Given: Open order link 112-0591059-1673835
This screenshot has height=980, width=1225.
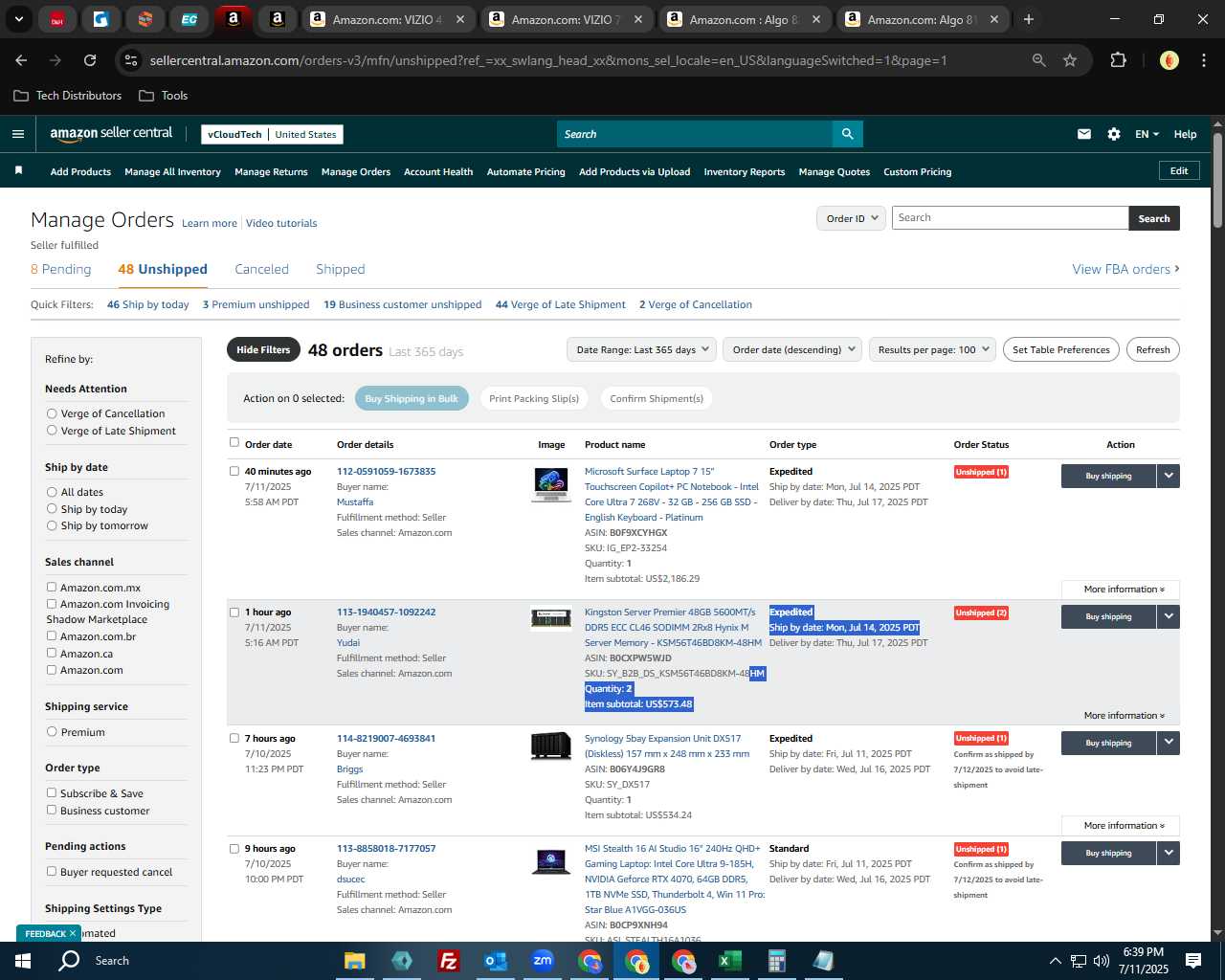Looking at the screenshot, I should [x=386, y=472].
